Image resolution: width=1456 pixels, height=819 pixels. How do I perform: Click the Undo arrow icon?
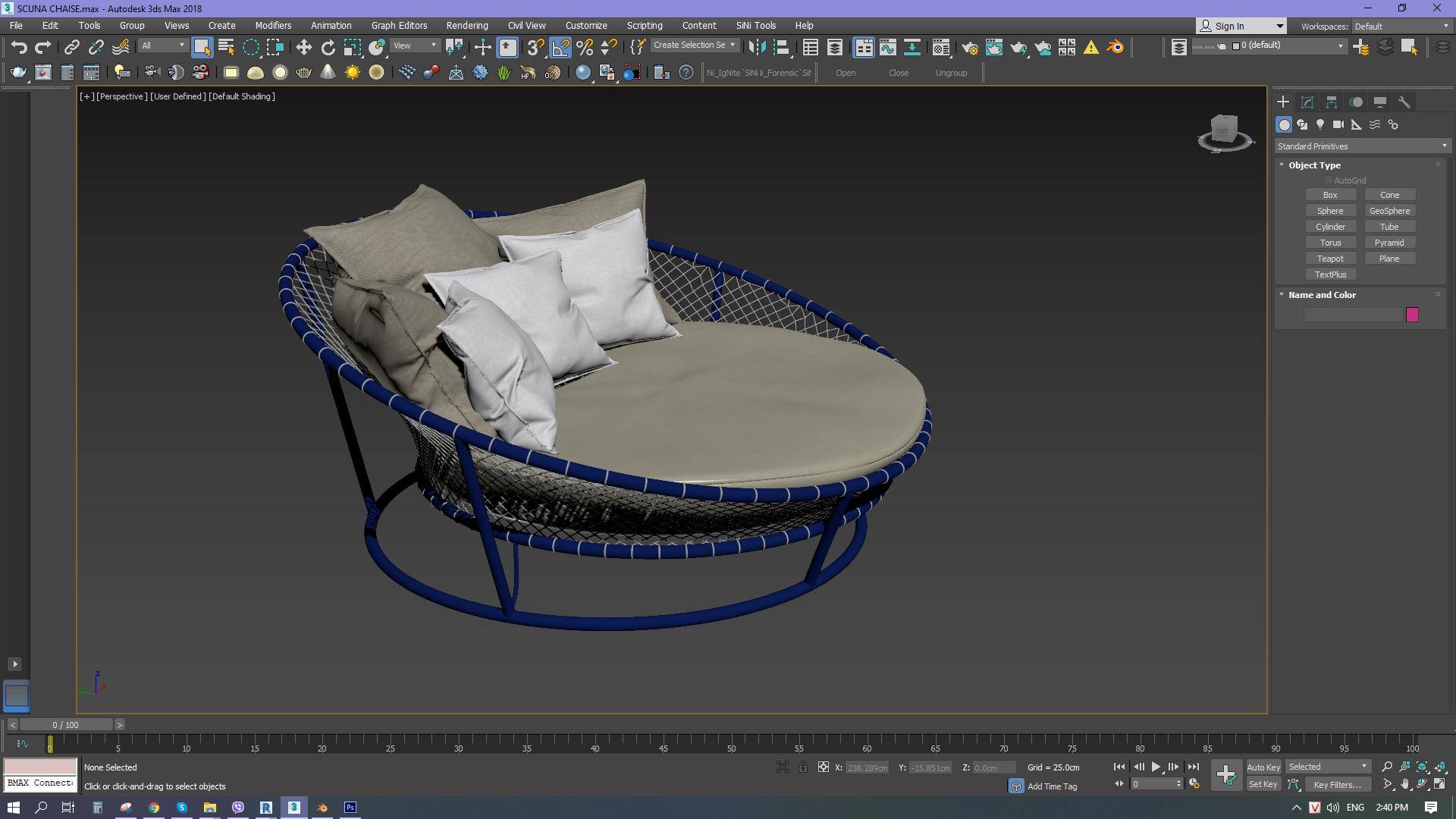19,47
